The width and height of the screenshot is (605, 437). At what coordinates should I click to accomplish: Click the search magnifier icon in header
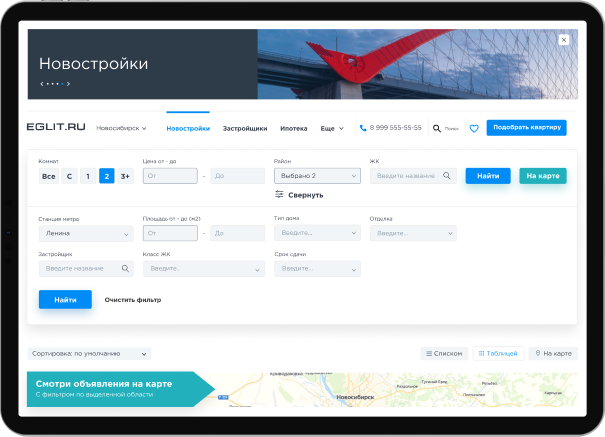[x=437, y=129]
